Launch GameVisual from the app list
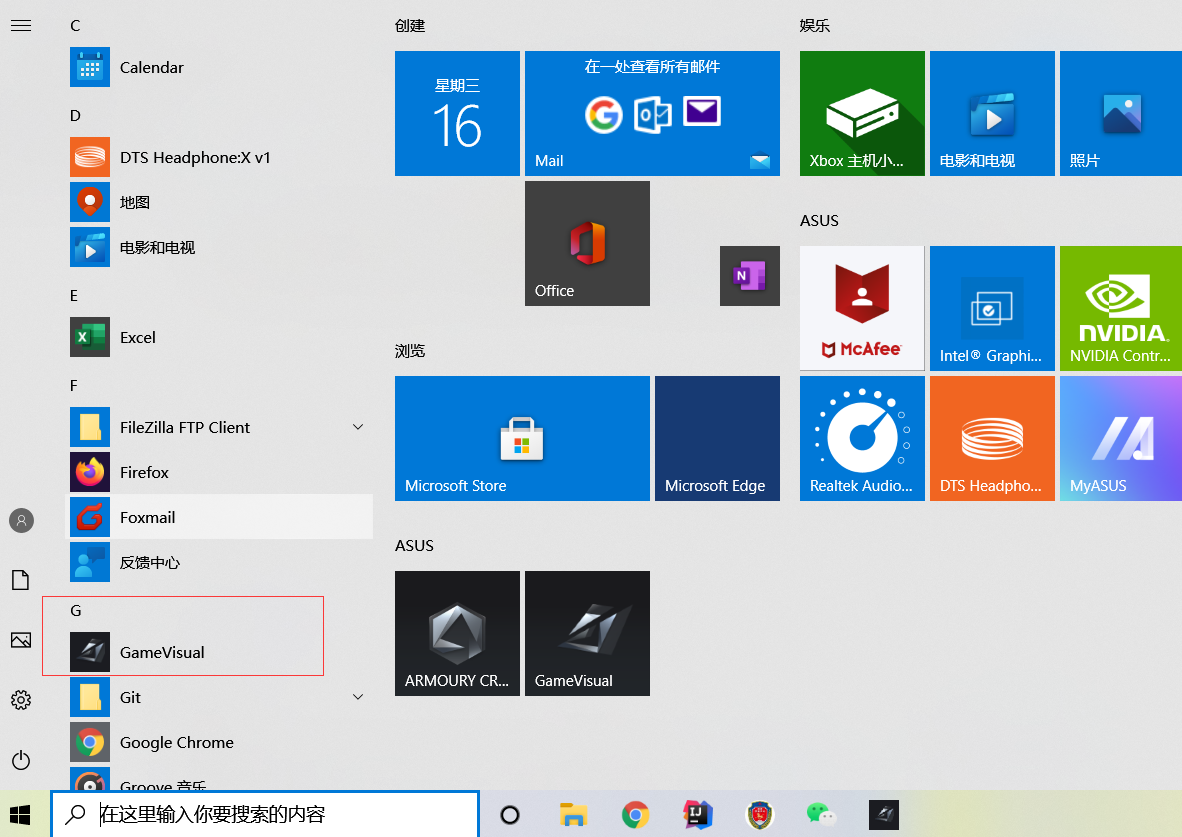Screen dimensions: 1182x837 pyautogui.click(x=221, y=652)
